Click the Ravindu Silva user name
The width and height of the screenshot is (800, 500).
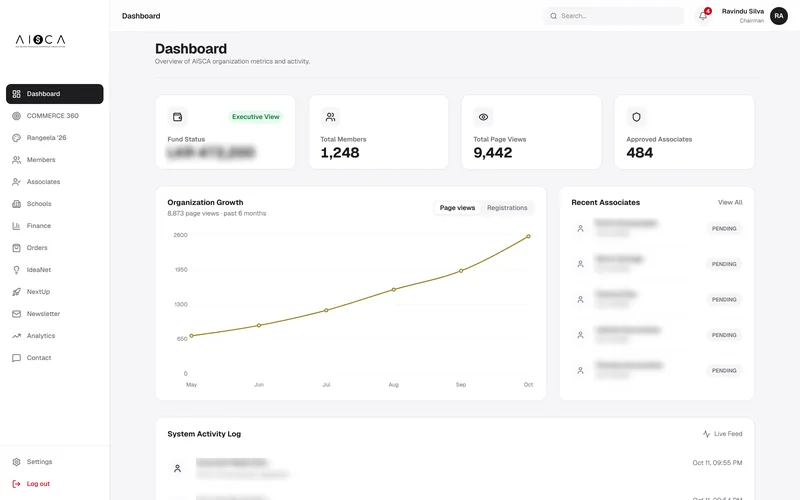[743, 11]
